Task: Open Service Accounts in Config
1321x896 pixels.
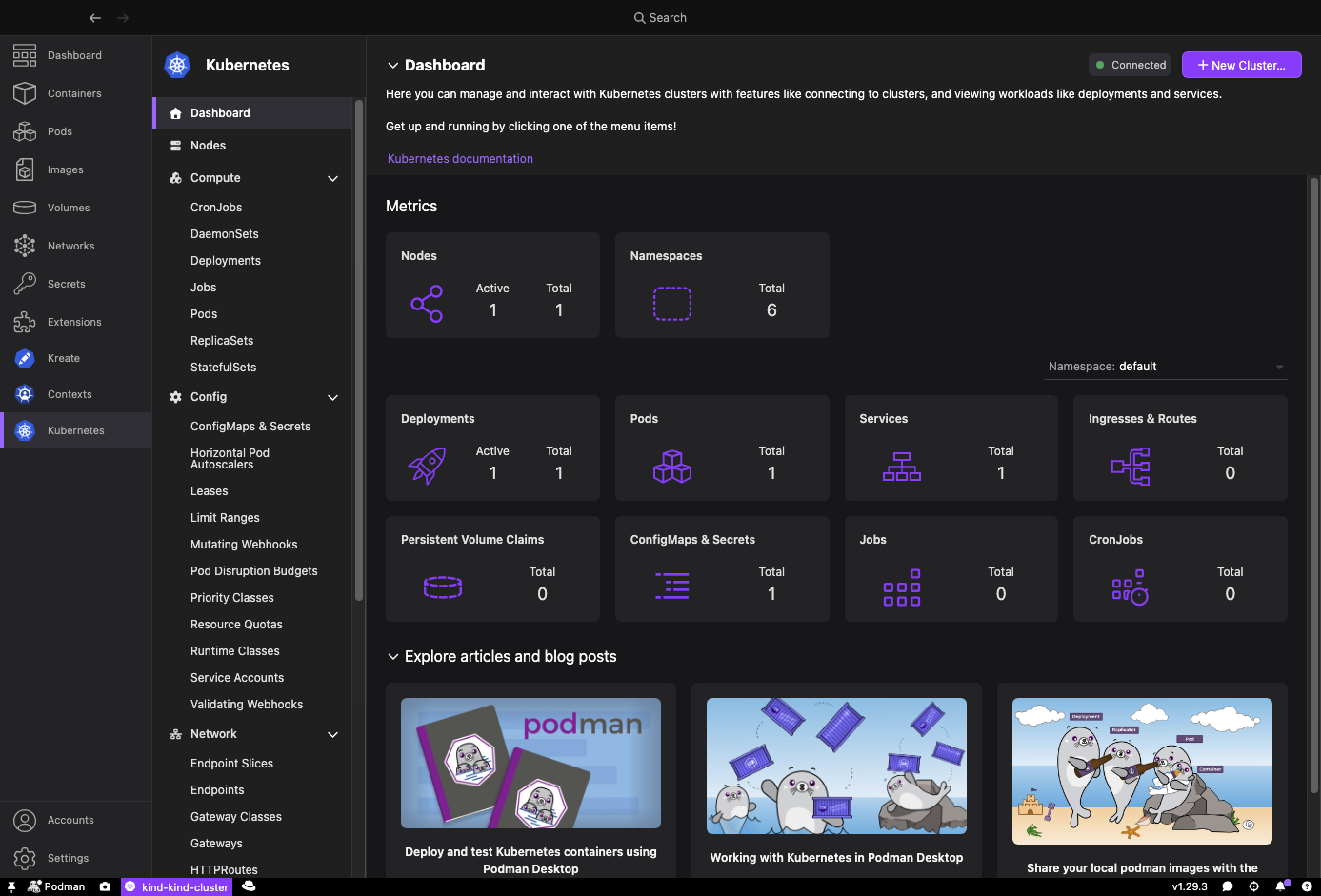Action: point(237,678)
